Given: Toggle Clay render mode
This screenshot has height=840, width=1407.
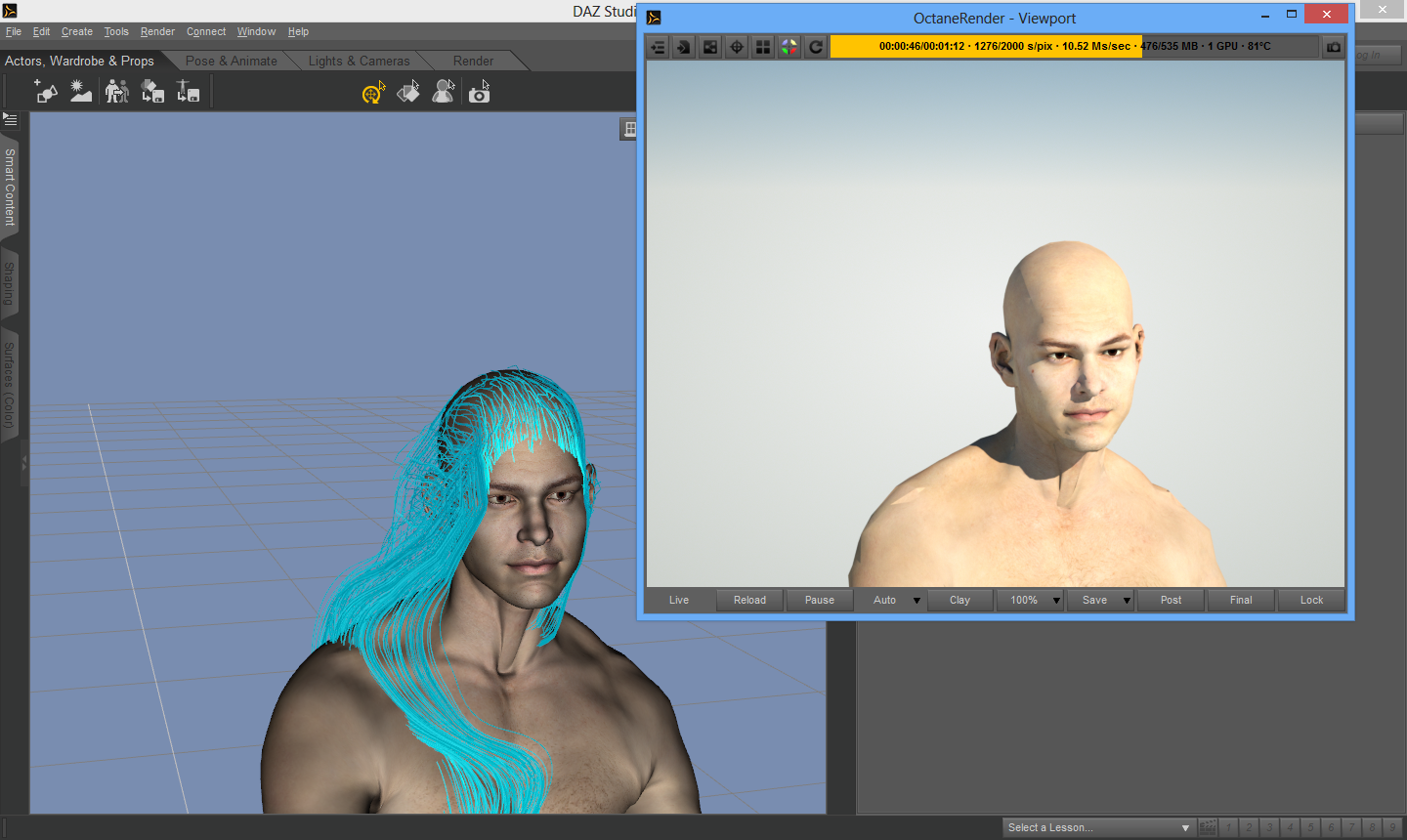Looking at the screenshot, I should [959, 600].
